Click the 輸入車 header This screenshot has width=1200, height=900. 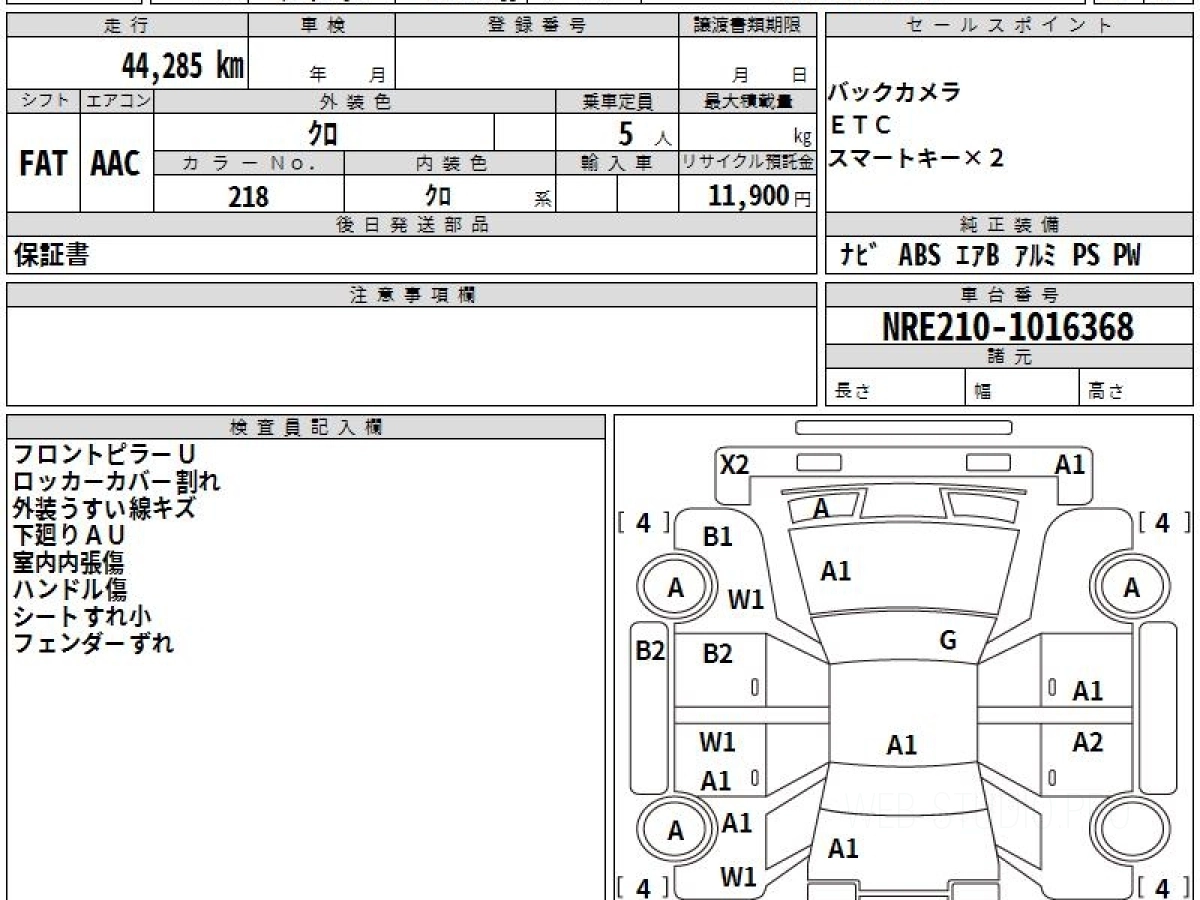tap(617, 164)
